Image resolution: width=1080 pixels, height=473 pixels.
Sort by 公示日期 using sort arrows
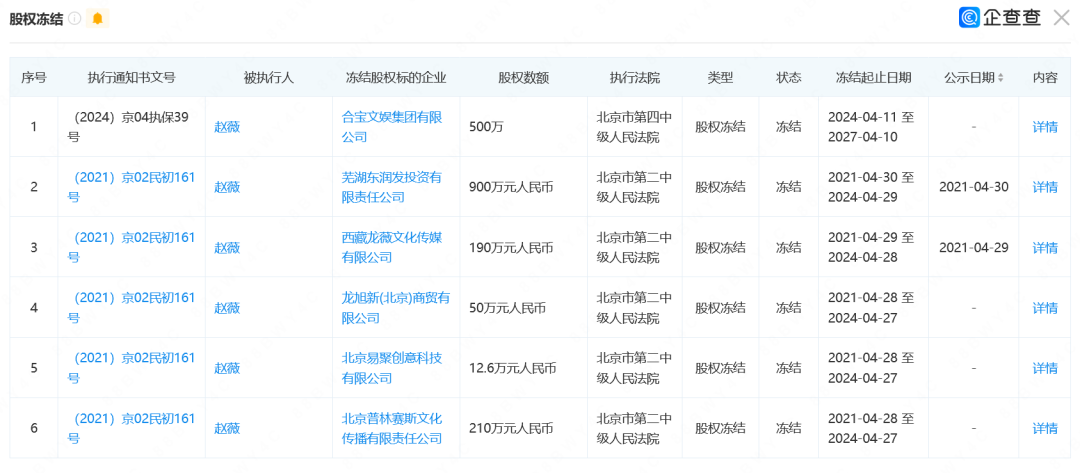click(x=1000, y=78)
